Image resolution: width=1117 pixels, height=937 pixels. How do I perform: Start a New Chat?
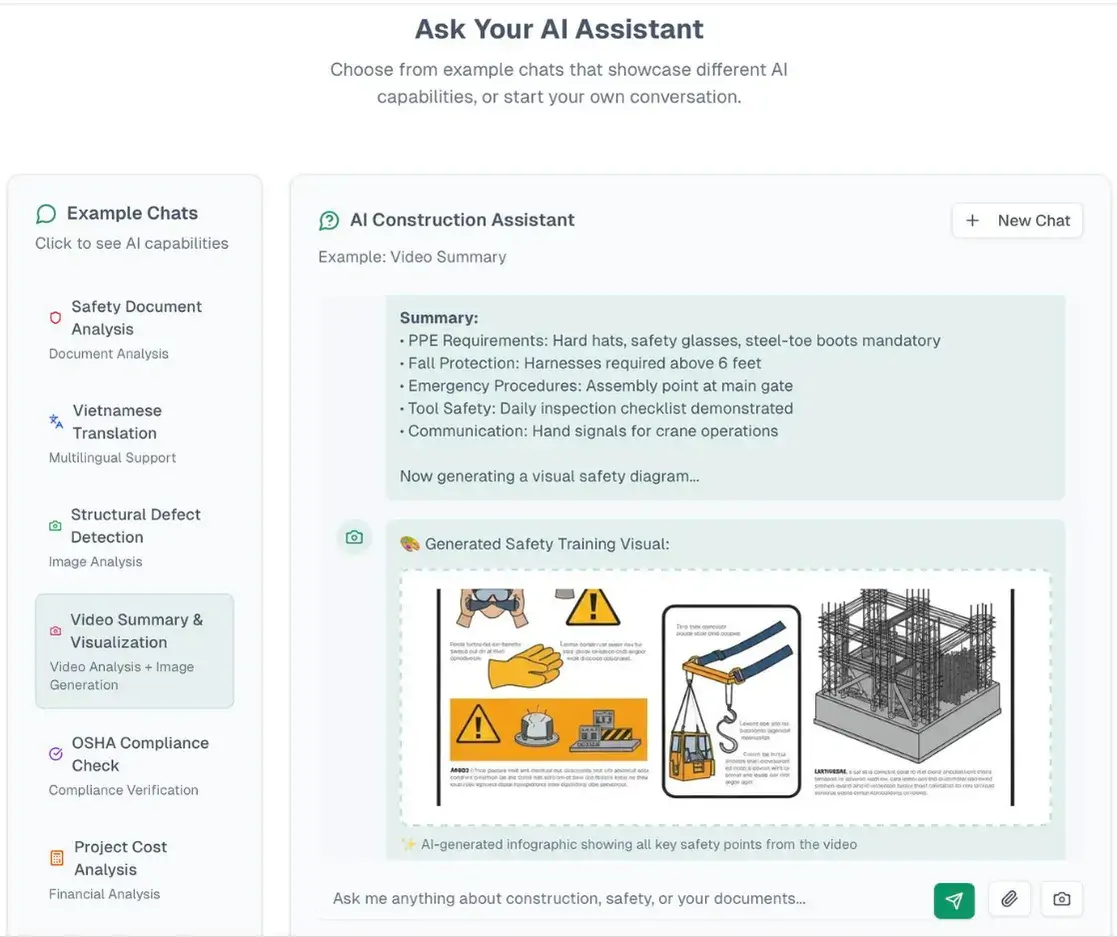1017,220
